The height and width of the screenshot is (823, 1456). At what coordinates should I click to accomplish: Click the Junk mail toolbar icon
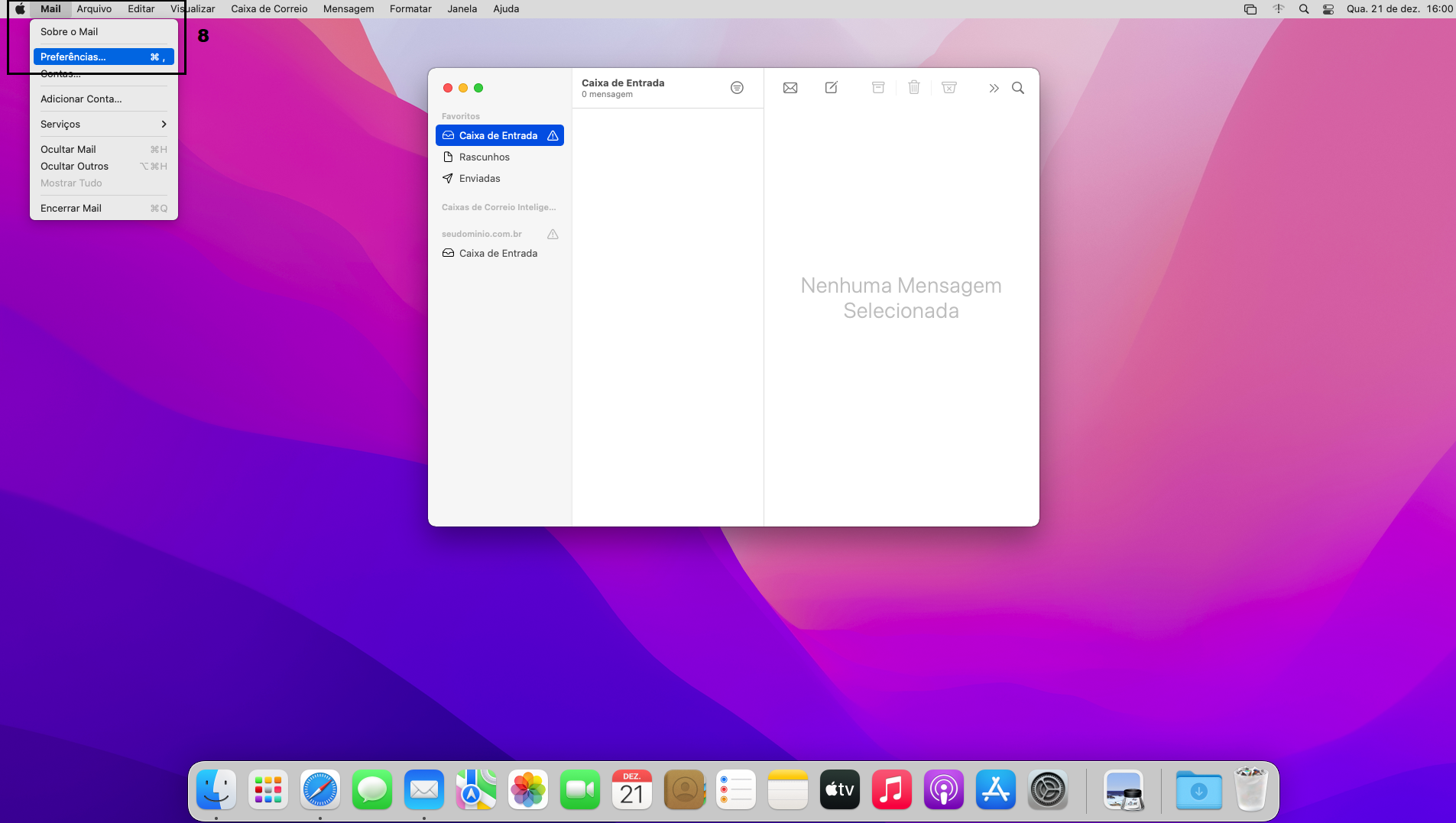click(949, 88)
